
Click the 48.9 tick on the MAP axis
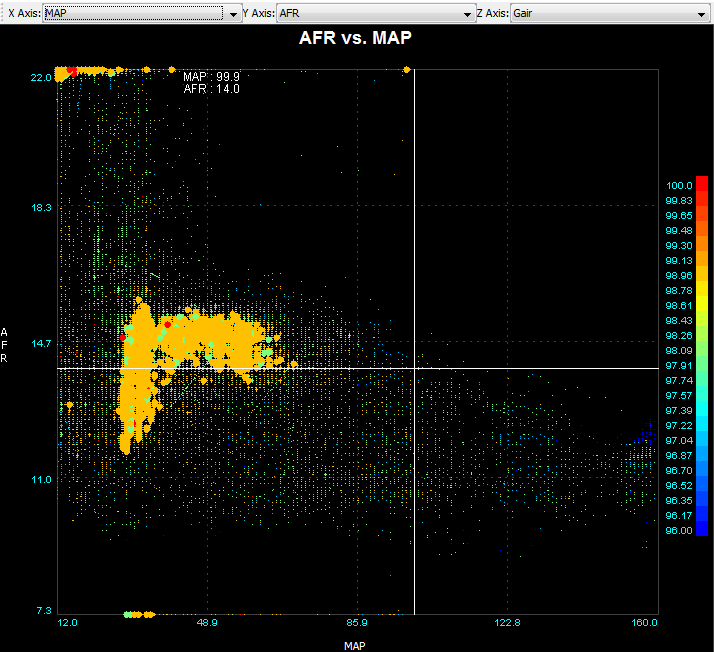tap(207, 623)
